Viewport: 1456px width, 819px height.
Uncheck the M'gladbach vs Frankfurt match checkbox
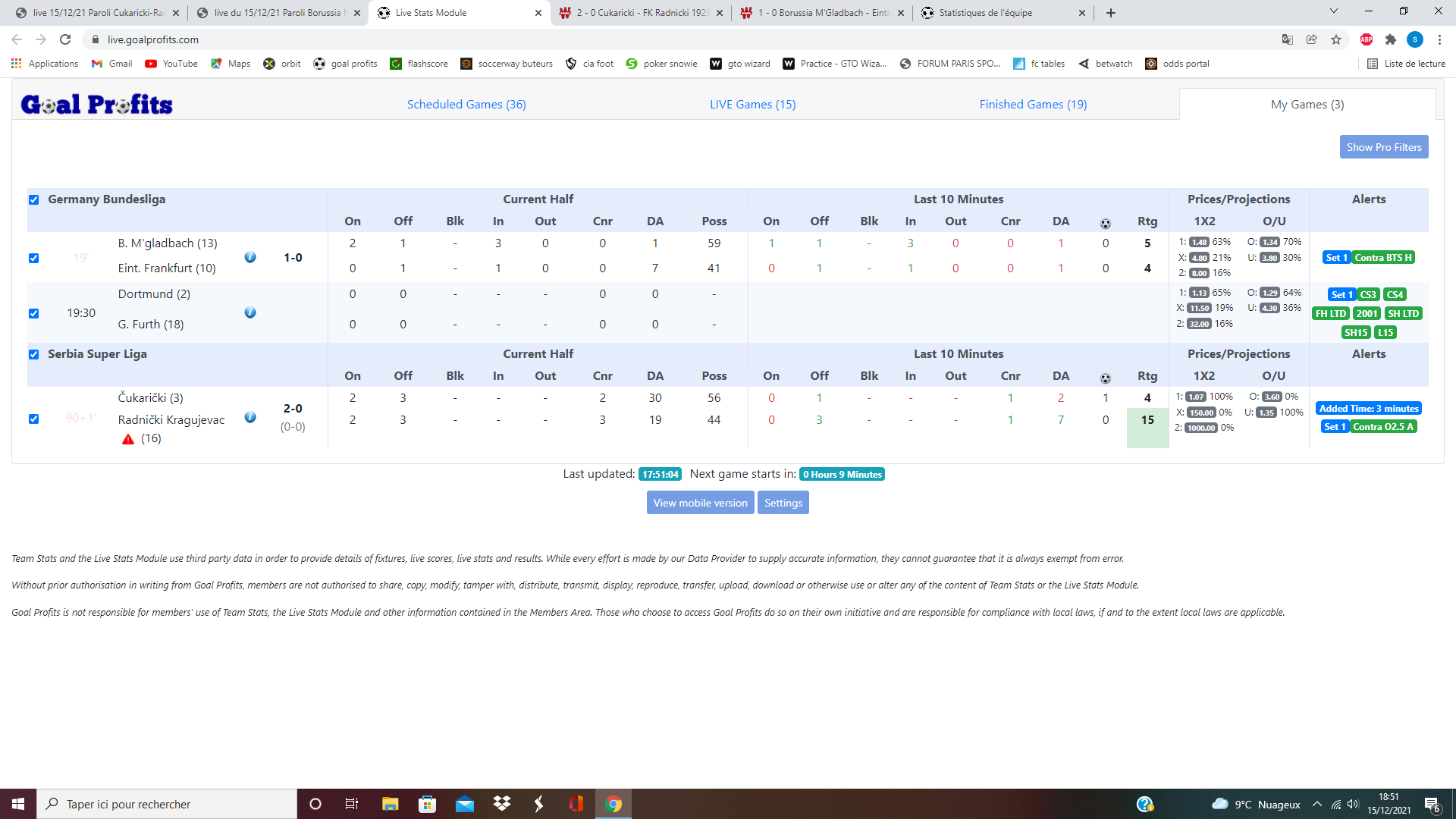(x=33, y=258)
